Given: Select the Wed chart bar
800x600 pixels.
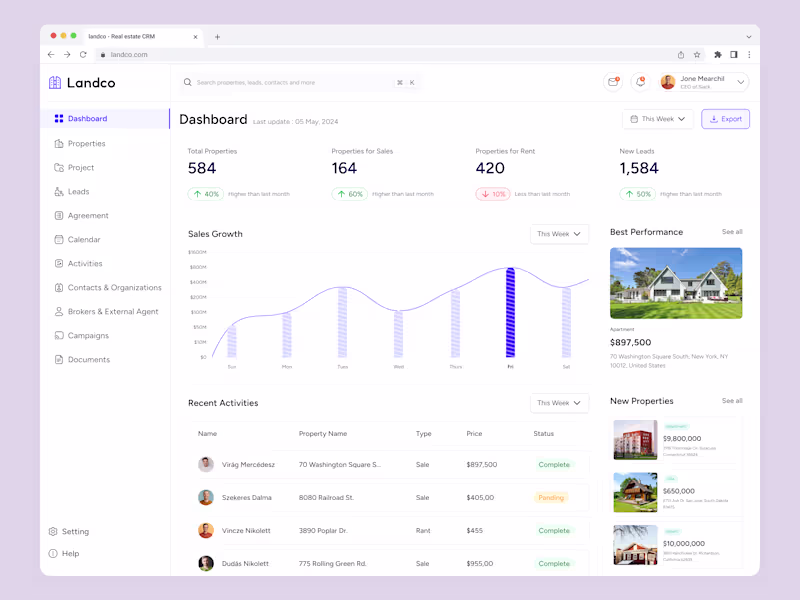Looking at the screenshot, I should (x=398, y=334).
